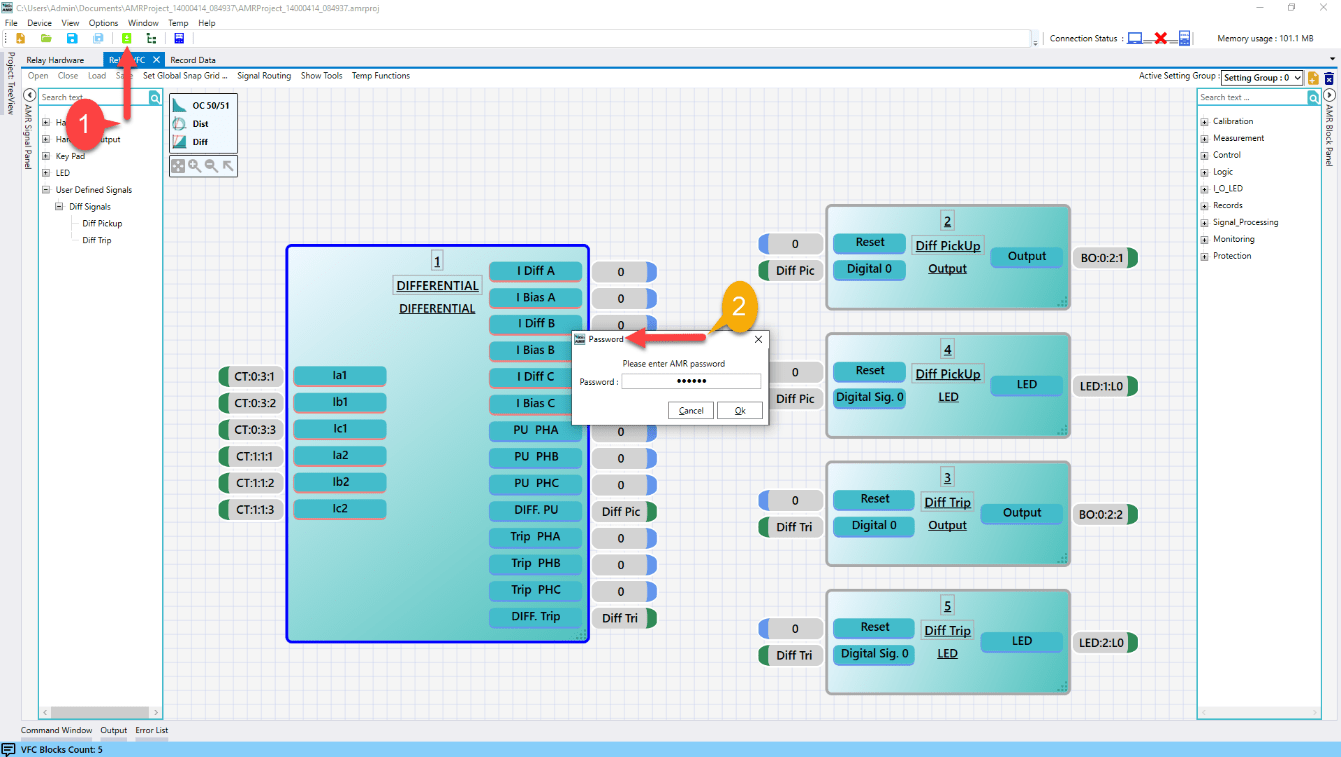Click the new project toolbar icon
Screen dimensions: 1341x757
click(x=20, y=38)
